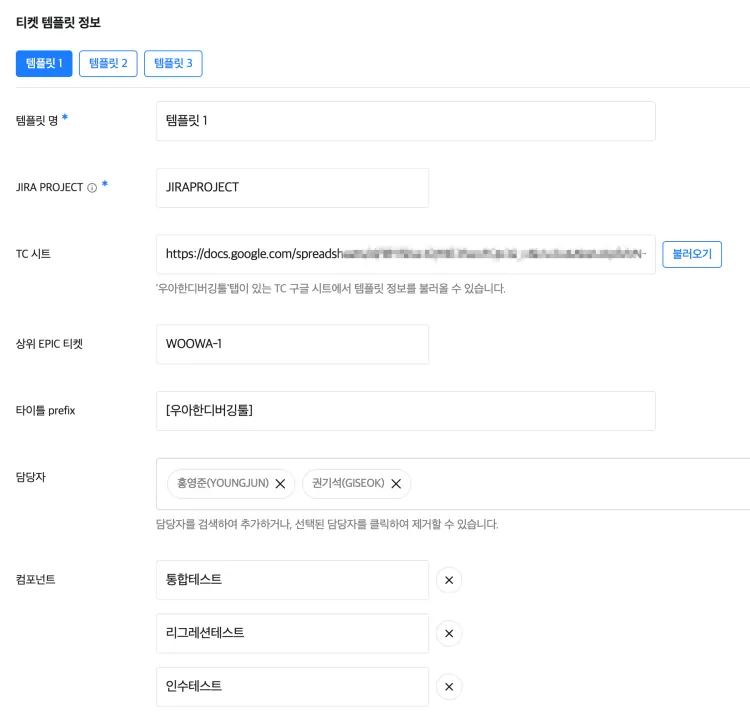This screenshot has height=718, width=750.
Task: Focus the 템플릿 명 input field
Action: 405,121
